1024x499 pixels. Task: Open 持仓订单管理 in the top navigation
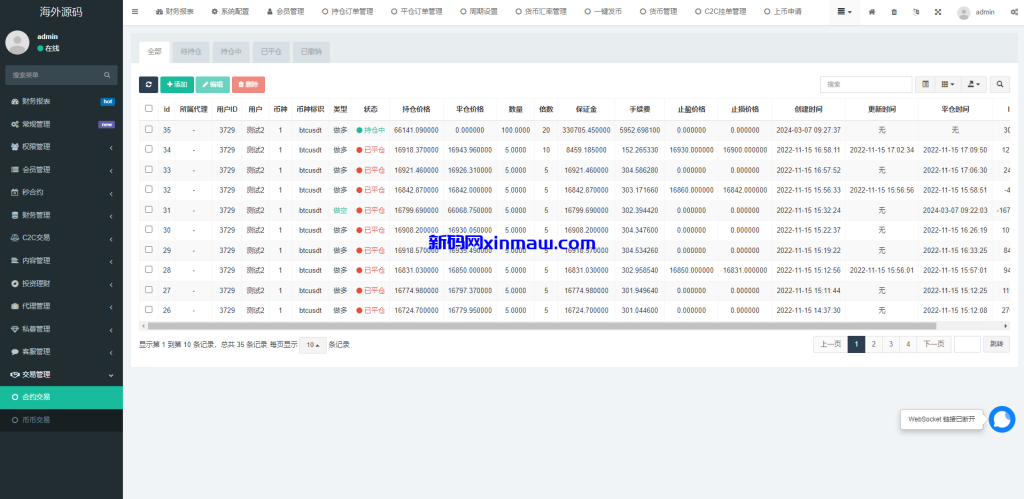pos(347,12)
